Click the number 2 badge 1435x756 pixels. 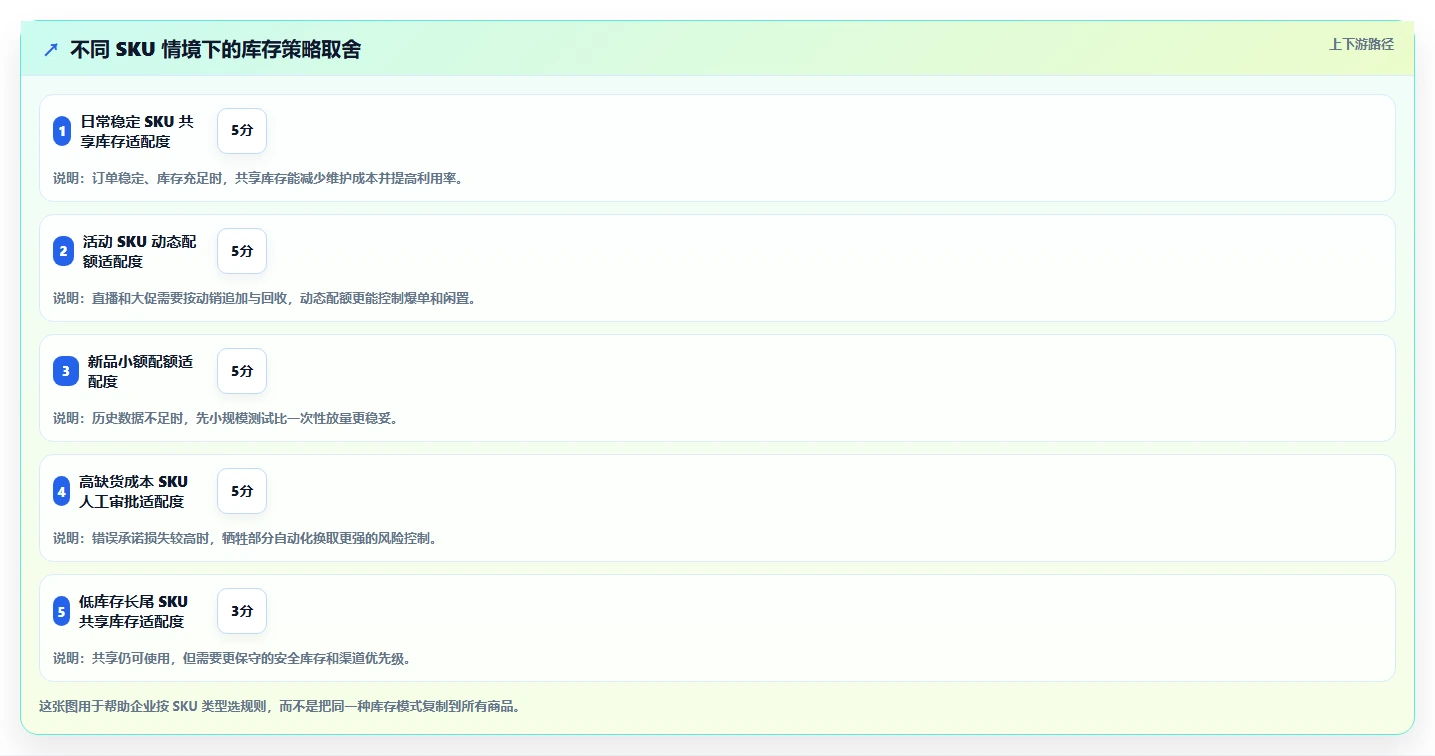pos(63,251)
